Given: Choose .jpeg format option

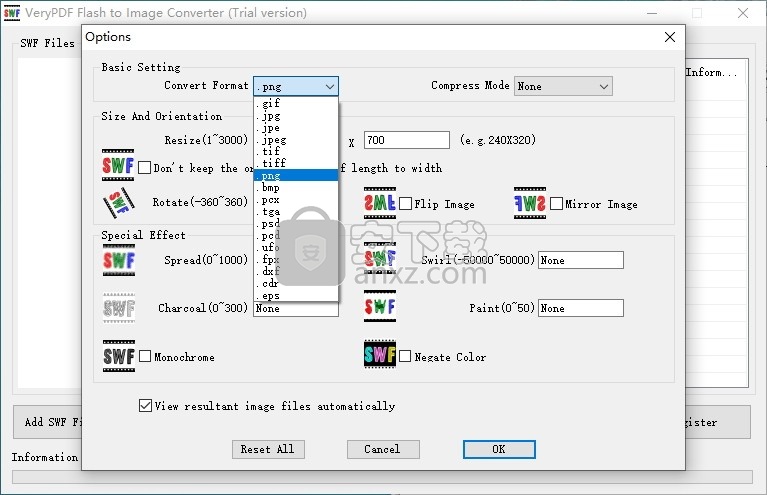Looking at the screenshot, I should click(x=296, y=139).
